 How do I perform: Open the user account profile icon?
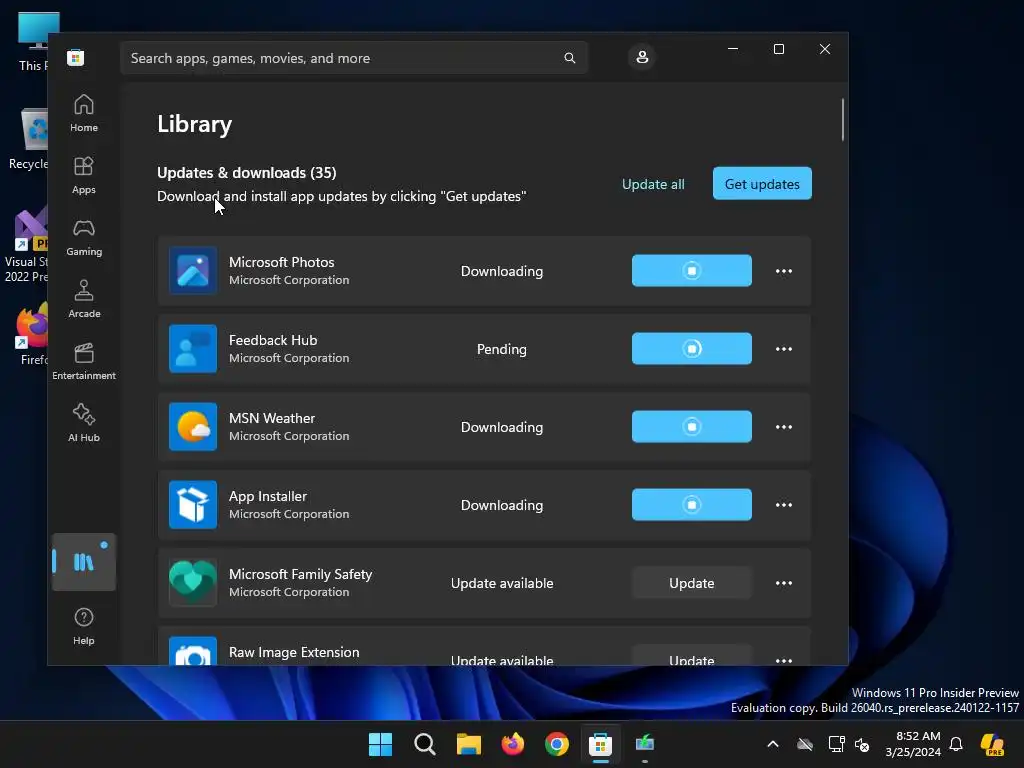pyautogui.click(x=642, y=57)
